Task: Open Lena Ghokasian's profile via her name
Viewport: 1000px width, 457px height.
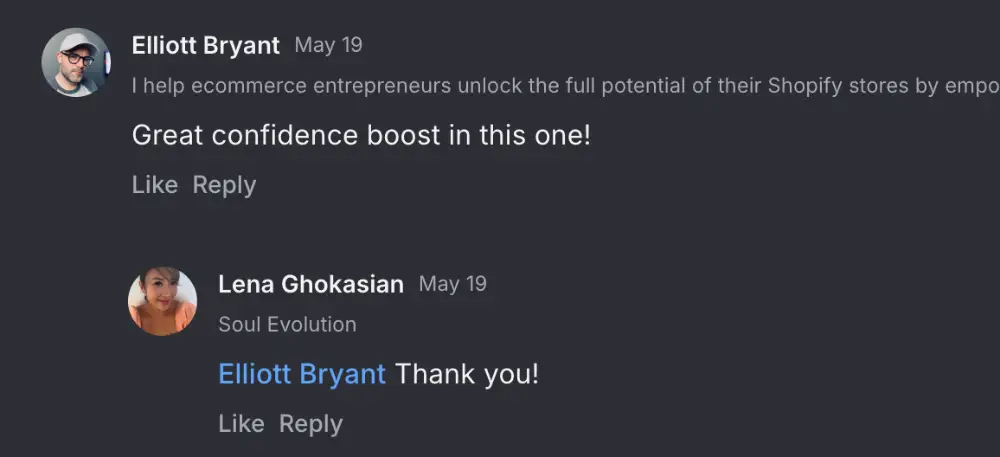Action: 310,284
